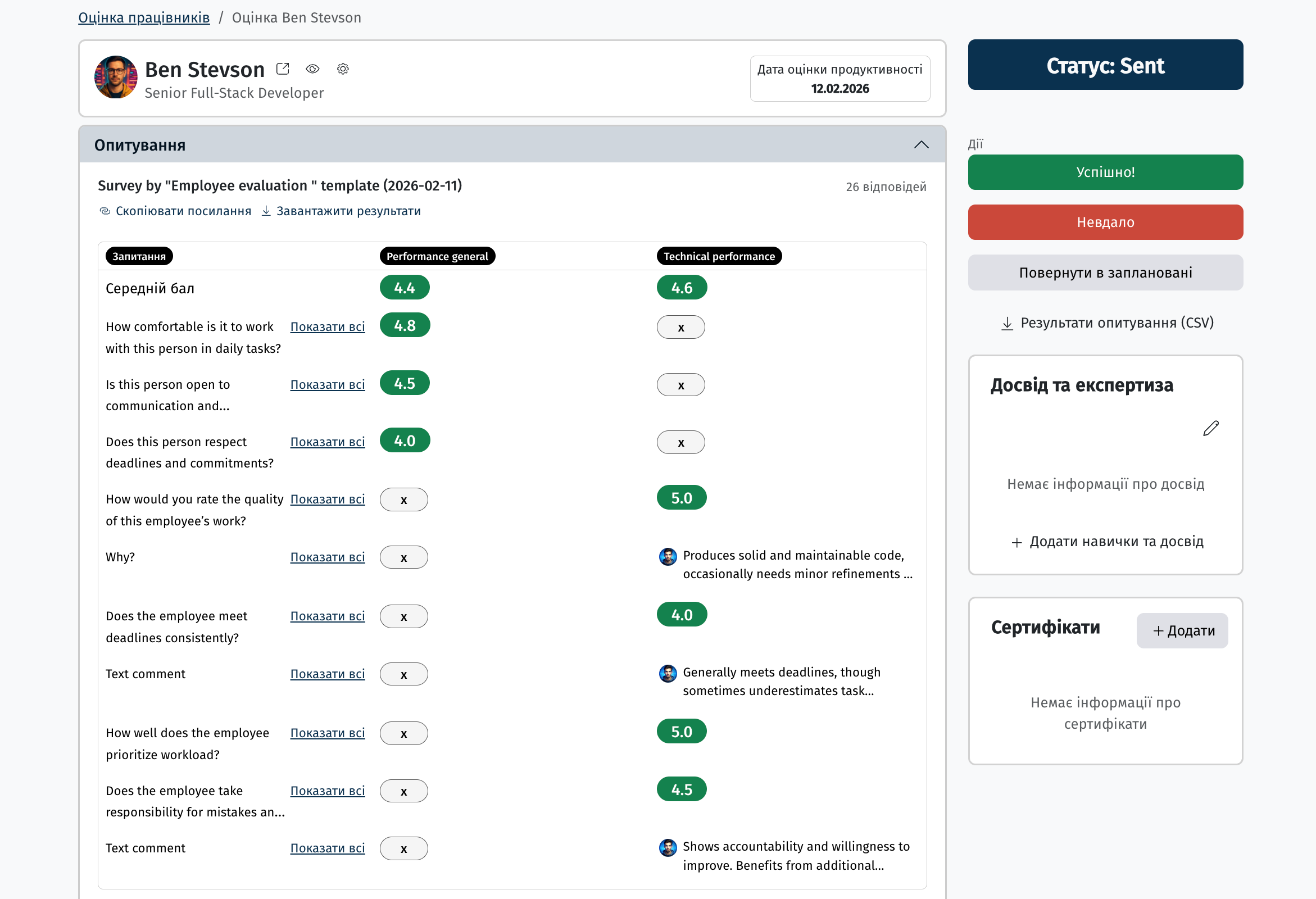
Task: Collapse the Опитування section chevron
Action: click(921, 145)
